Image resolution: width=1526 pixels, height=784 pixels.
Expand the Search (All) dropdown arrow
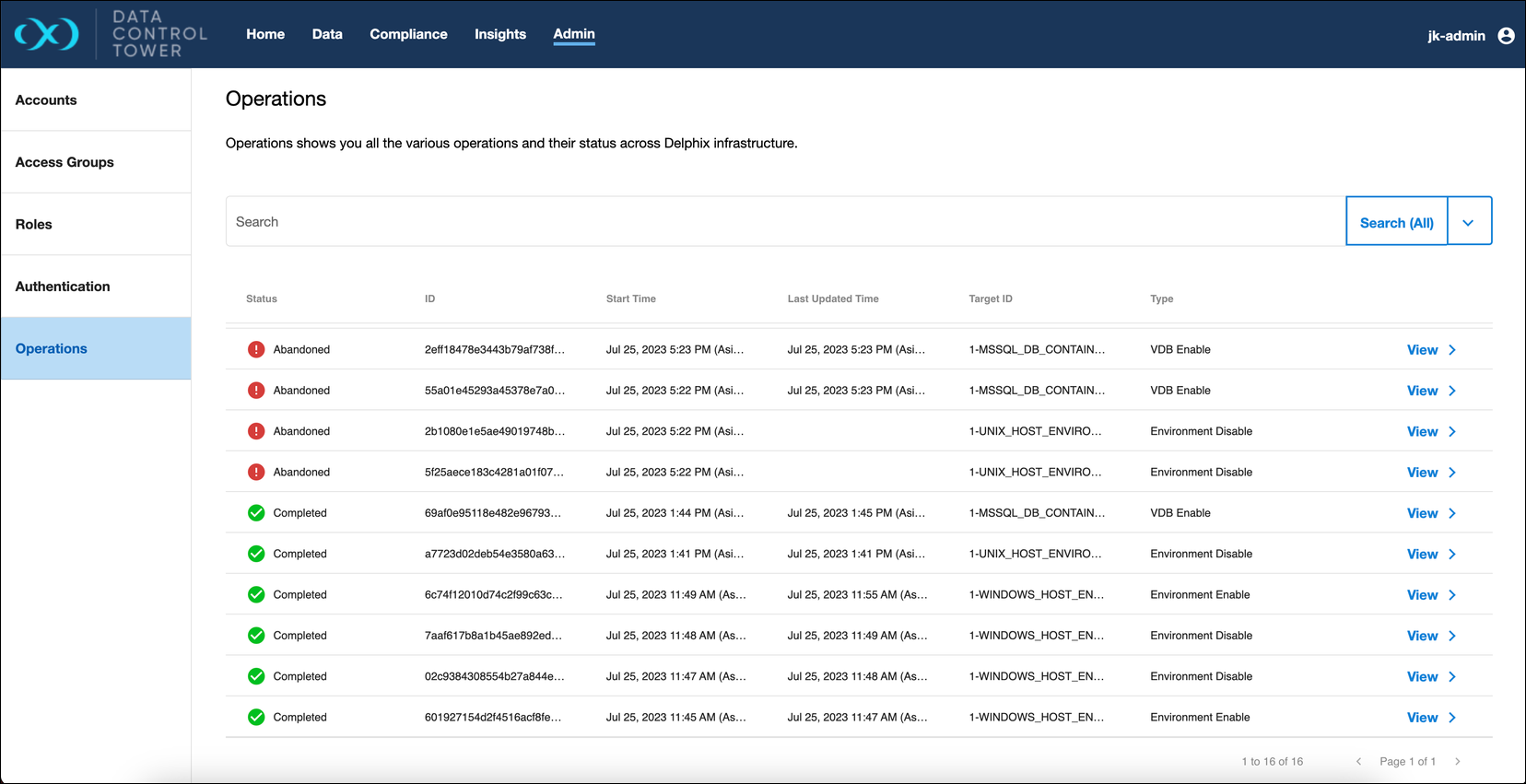click(x=1468, y=222)
